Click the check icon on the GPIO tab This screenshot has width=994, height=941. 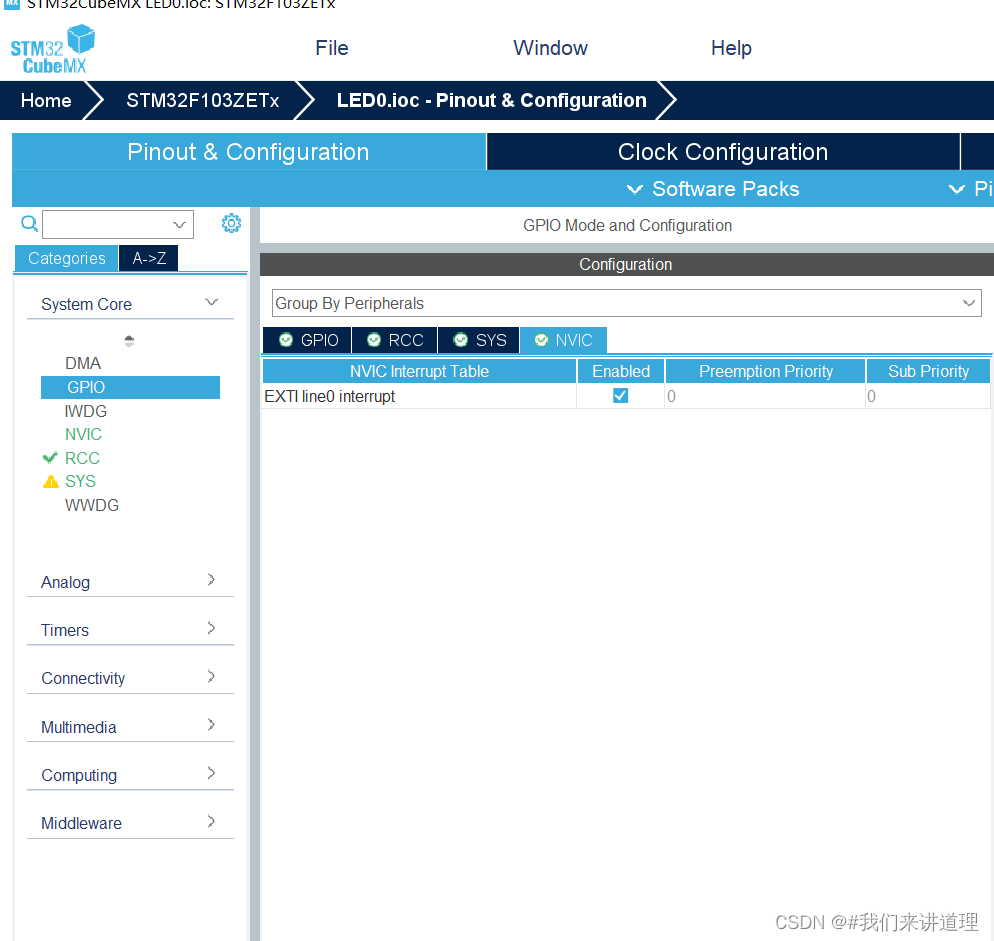coord(286,340)
